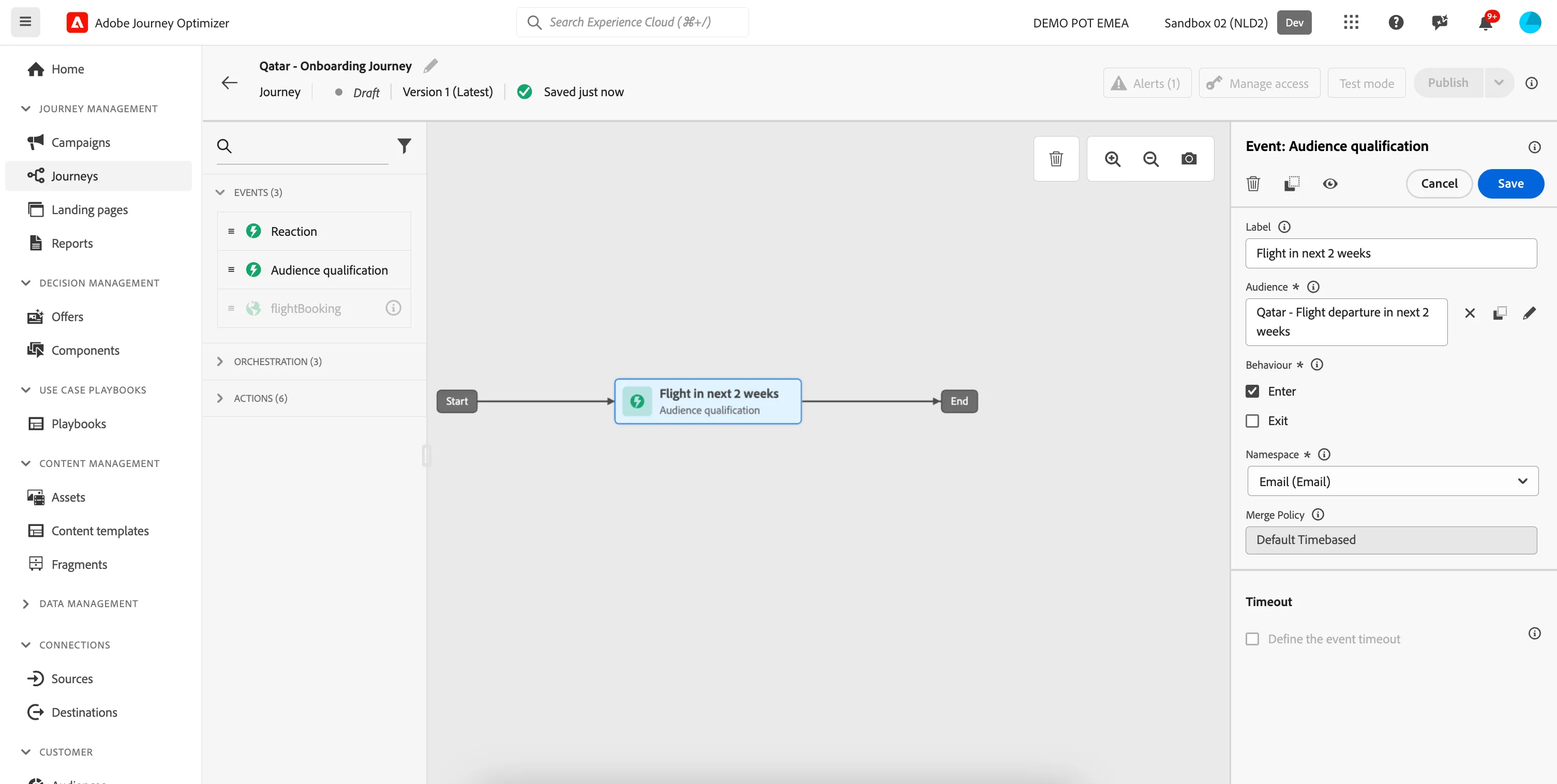Open the apps grid switcher
This screenshot has width=1557, height=784.
[x=1351, y=22]
